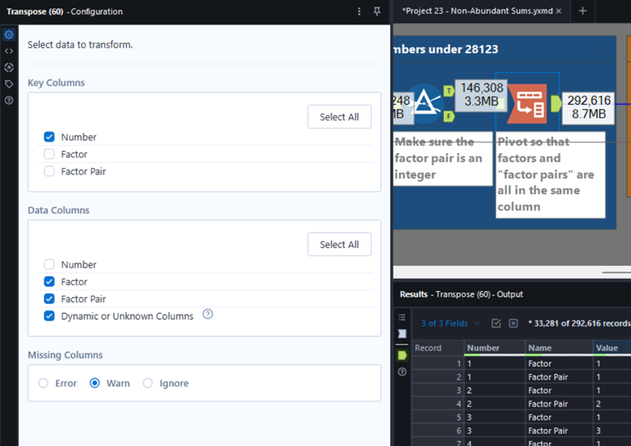
Task: Check Factor Pair in Key Columns
Action: click(x=49, y=171)
